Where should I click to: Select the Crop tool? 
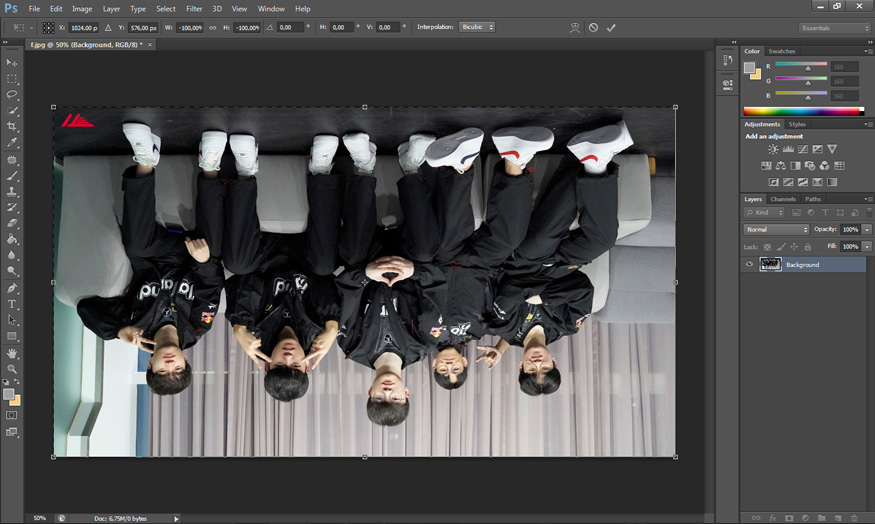tap(12, 126)
